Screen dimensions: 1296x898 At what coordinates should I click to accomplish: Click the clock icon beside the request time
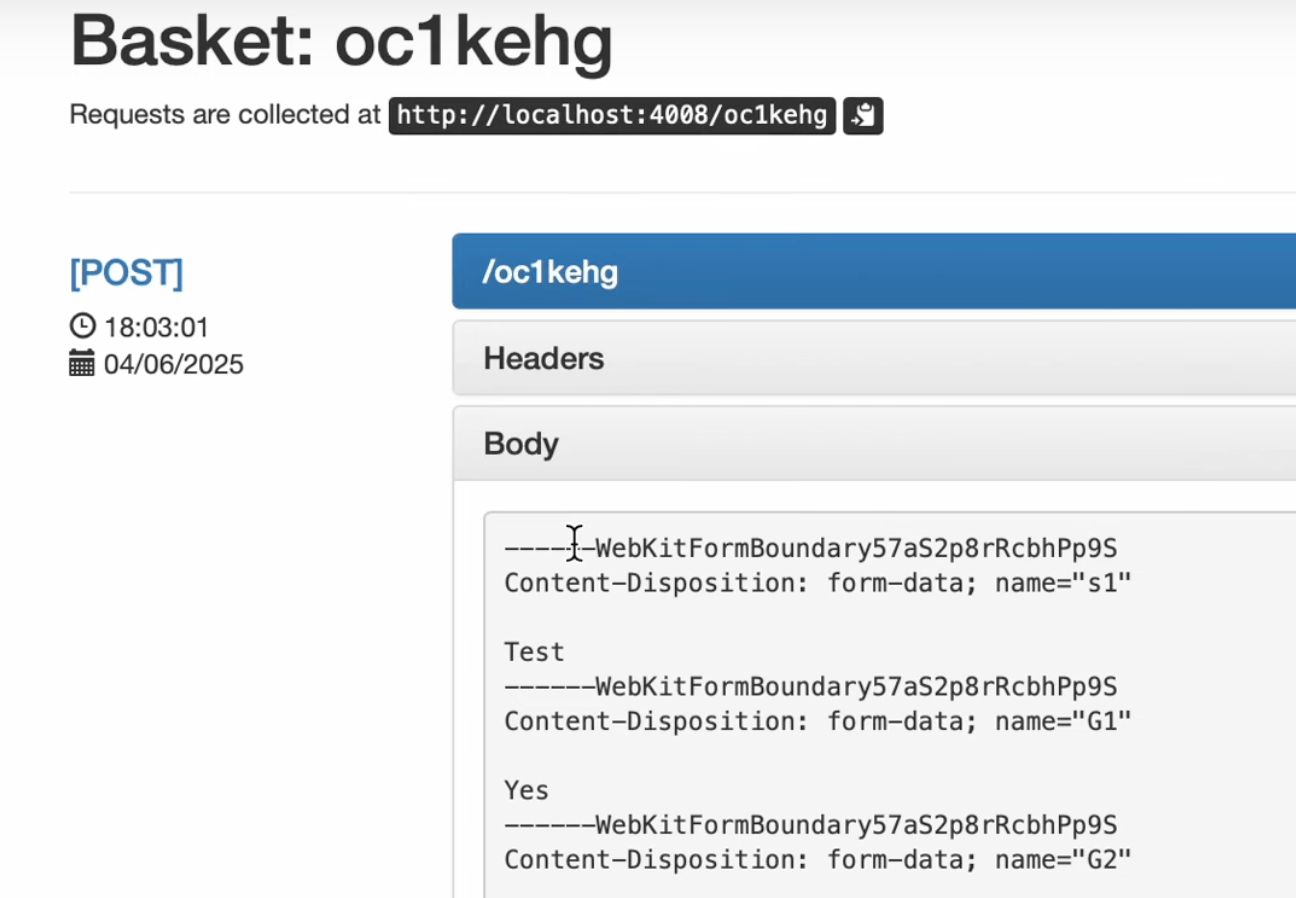tap(82, 327)
